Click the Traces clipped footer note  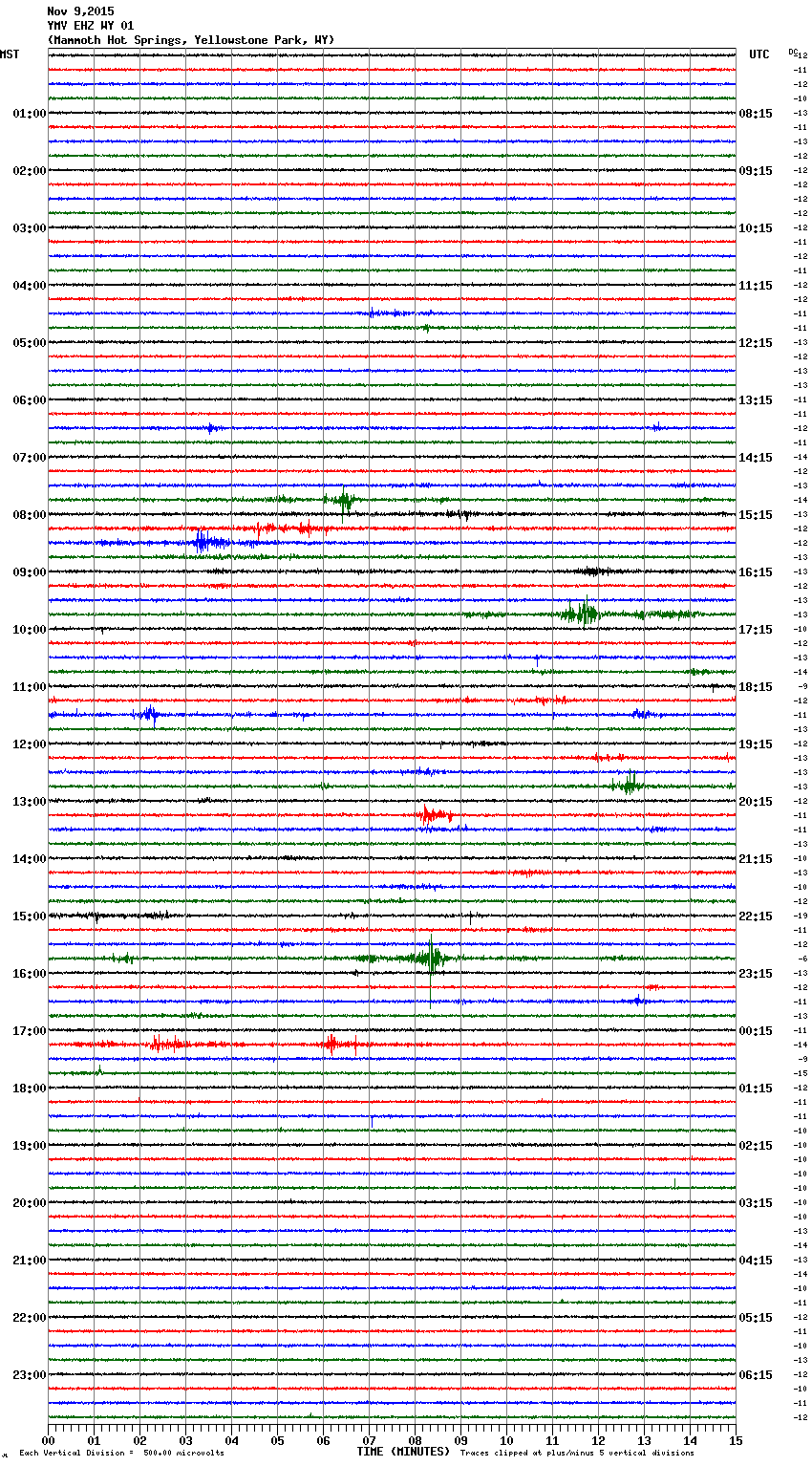click(577, 1454)
